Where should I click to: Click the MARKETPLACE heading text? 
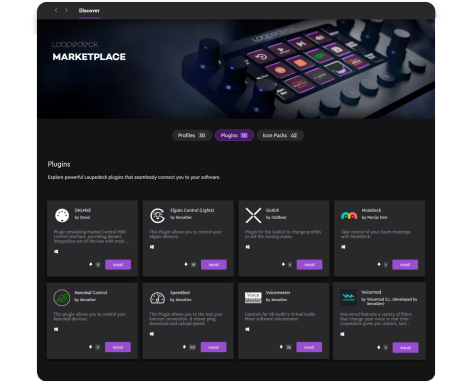pos(89,57)
